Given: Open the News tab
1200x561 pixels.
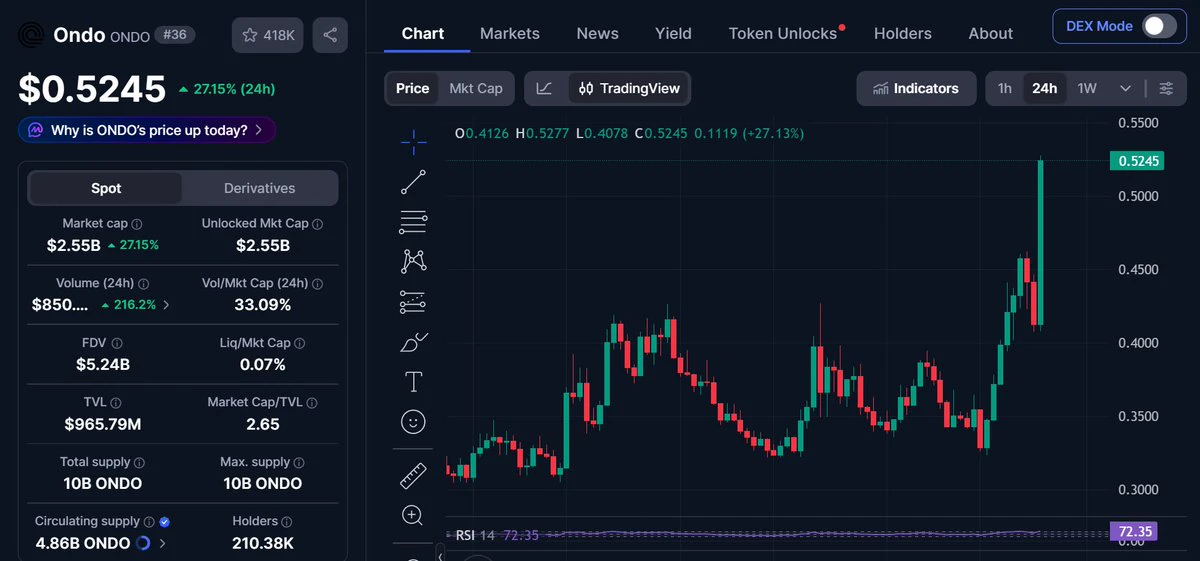Looking at the screenshot, I should 598,33.
